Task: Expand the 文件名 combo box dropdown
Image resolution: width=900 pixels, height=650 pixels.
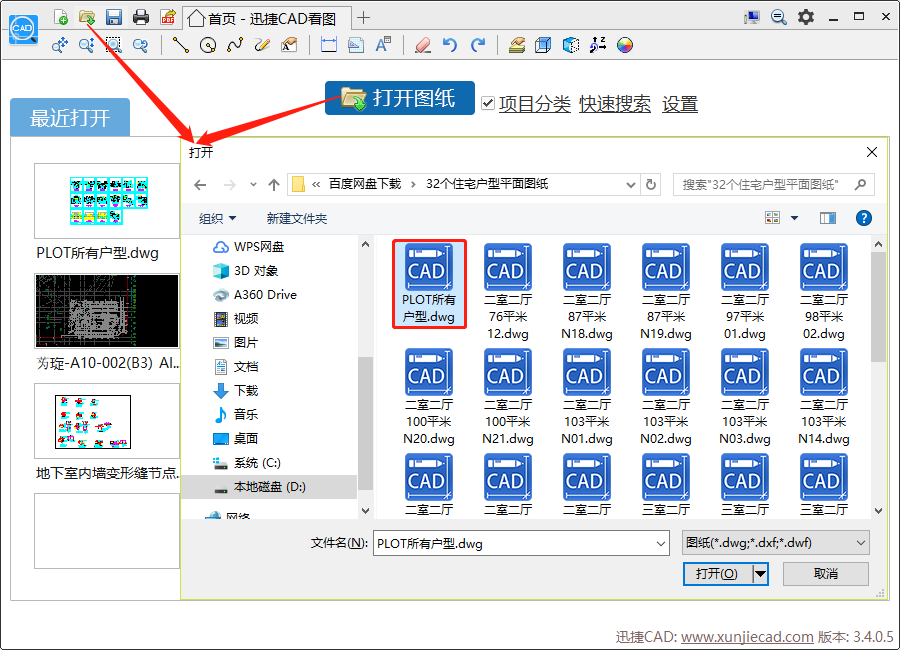Action: 661,543
